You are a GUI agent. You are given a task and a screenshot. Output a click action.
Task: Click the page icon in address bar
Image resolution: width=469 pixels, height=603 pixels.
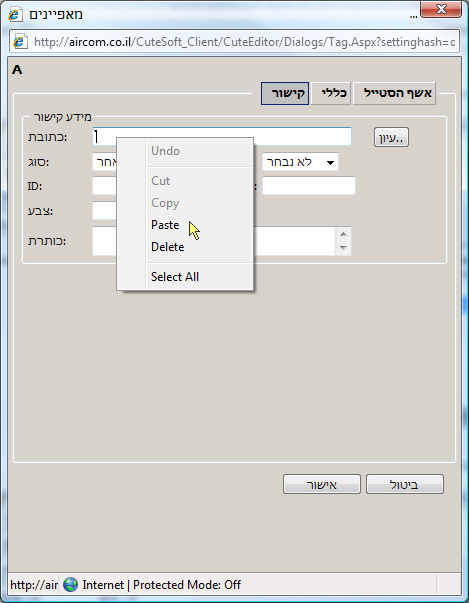pos(19,41)
